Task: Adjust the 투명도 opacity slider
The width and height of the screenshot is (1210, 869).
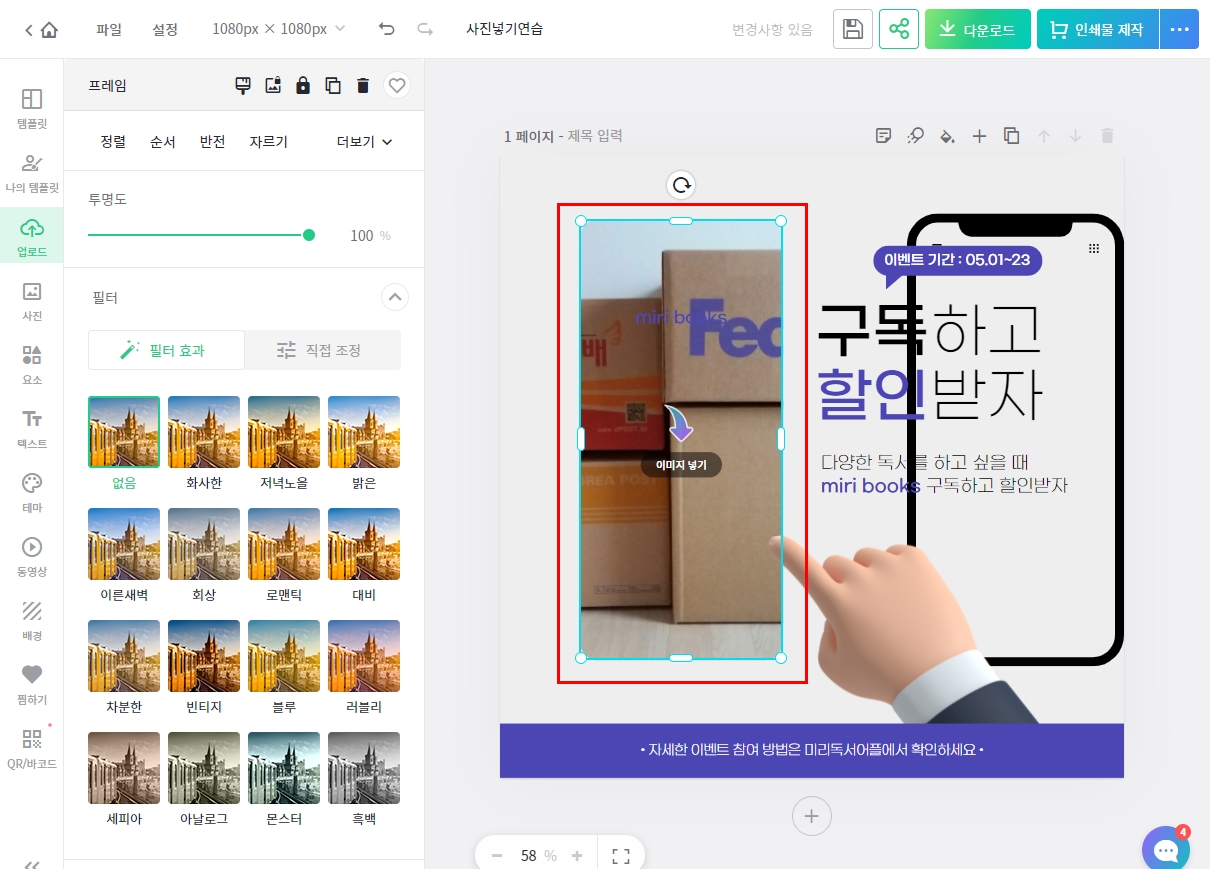Action: (308, 235)
